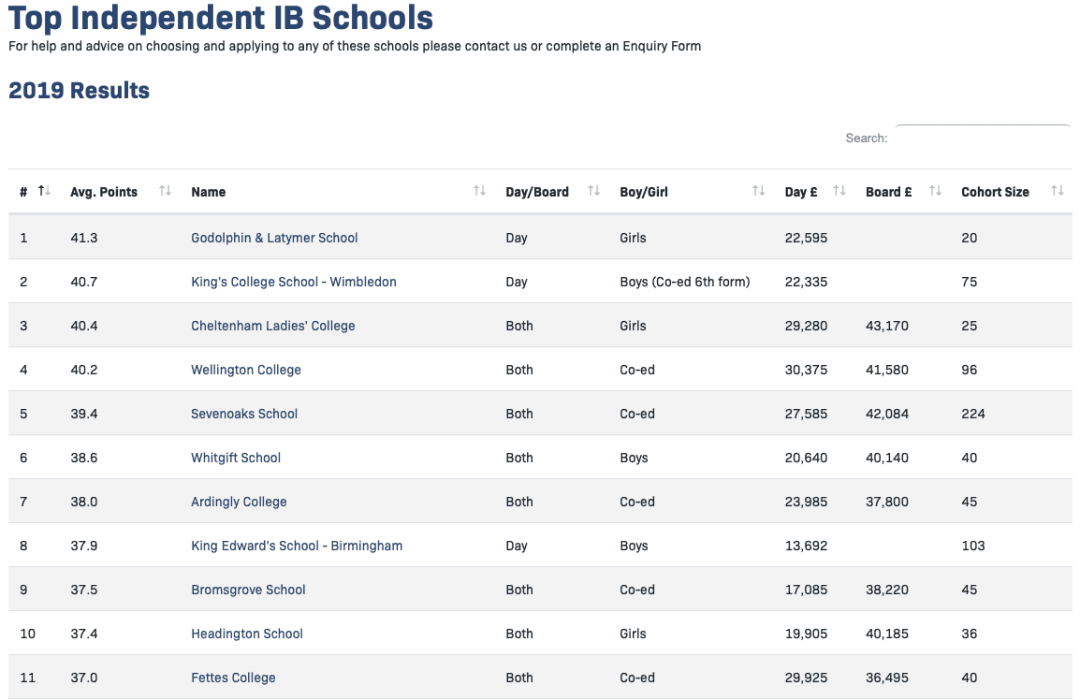Select the 40,185 board fee cell

[887, 634]
